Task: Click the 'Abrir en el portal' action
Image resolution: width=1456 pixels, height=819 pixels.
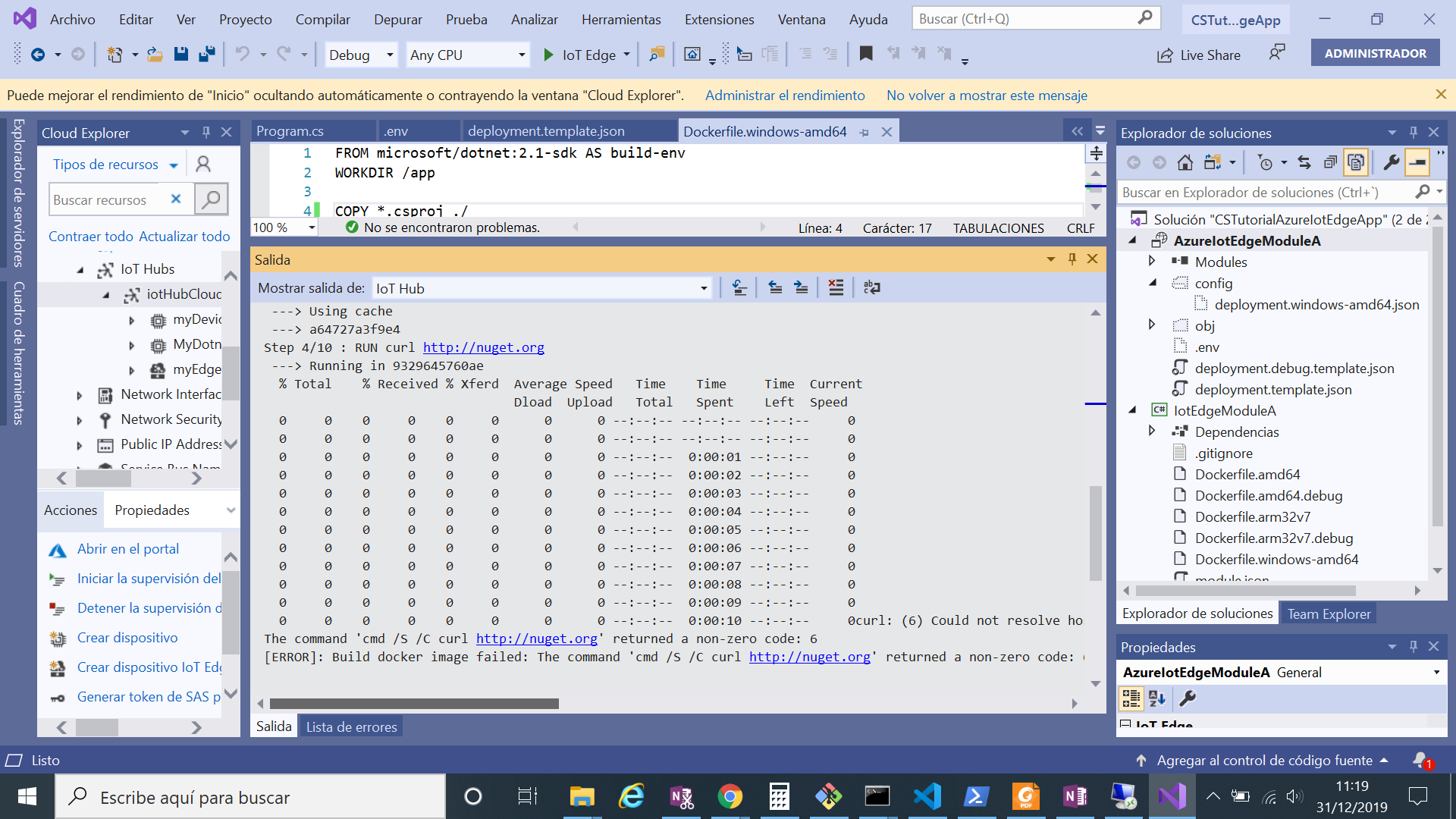Action: pos(128,548)
